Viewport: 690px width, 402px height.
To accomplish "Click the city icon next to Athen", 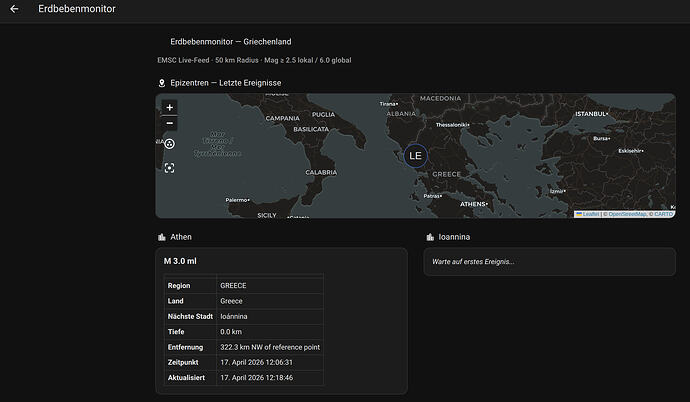I will coord(161,237).
